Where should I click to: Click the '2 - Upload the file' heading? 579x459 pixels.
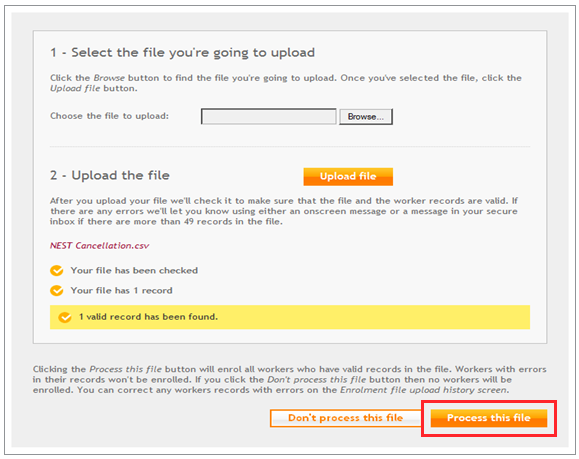110,175
